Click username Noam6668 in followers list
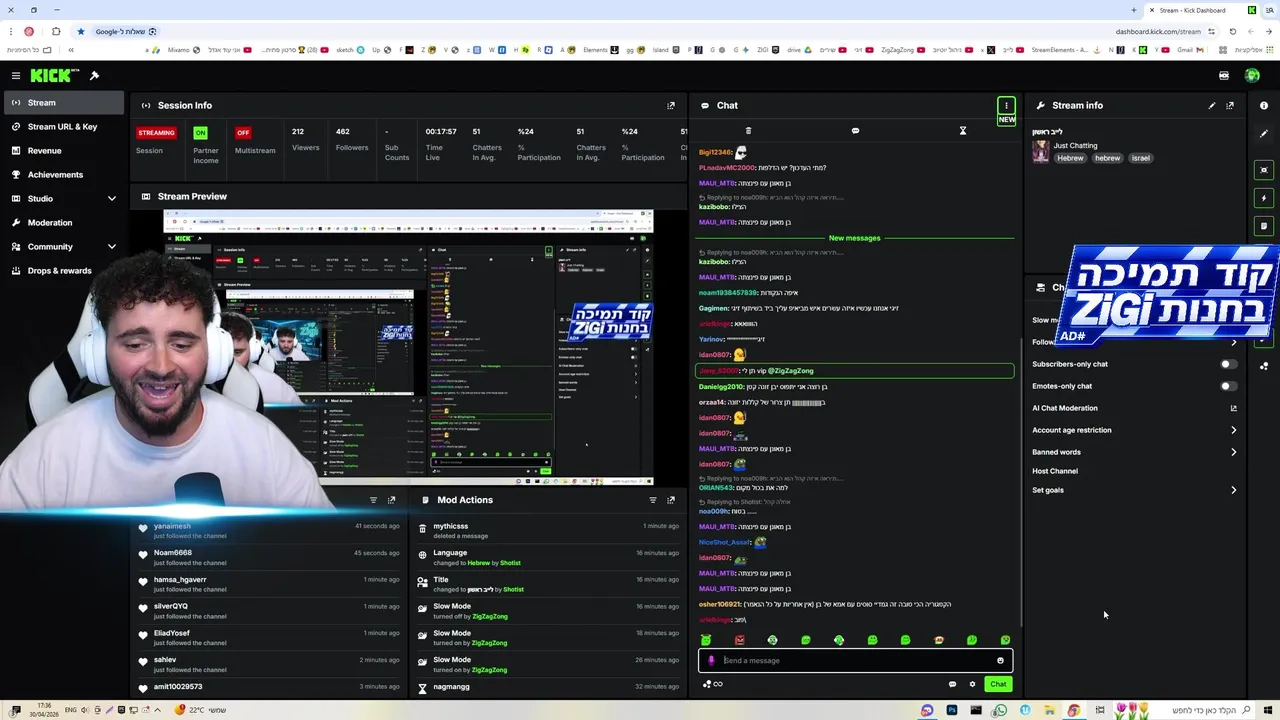Screen dimensions: 1280x720 172,552
